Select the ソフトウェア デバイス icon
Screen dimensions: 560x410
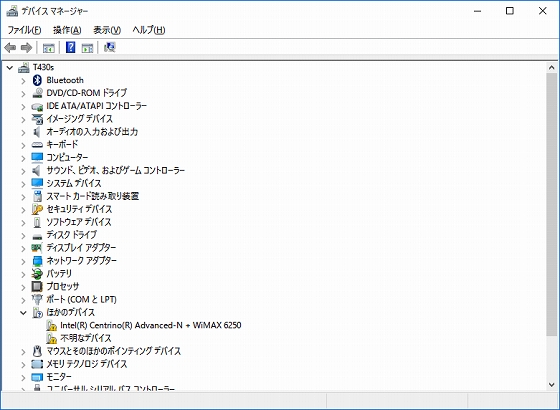point(37,222)
